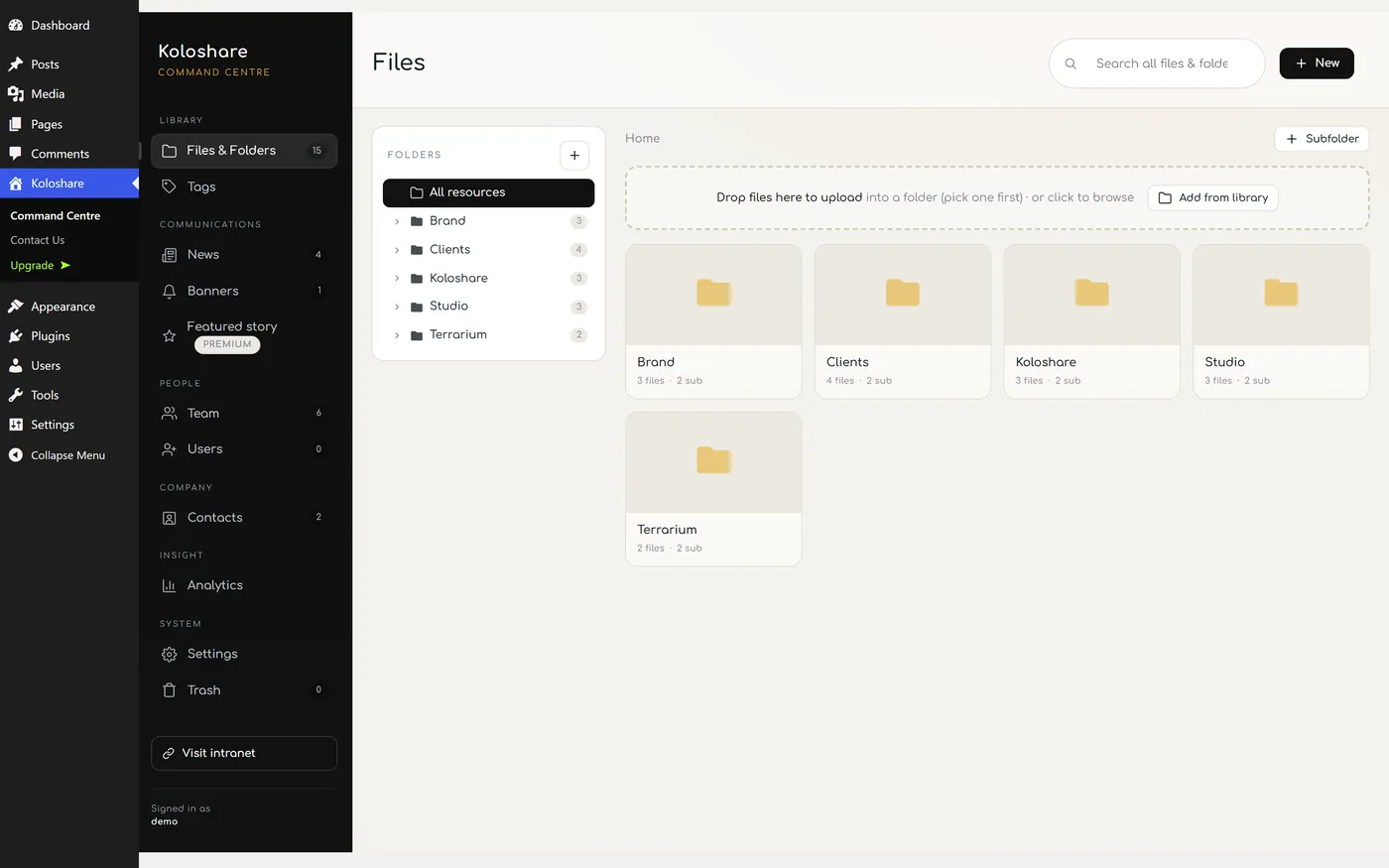Open the Terrarium folder card
The width and height of the screenshot is (1389, 868).
(713, 489)
